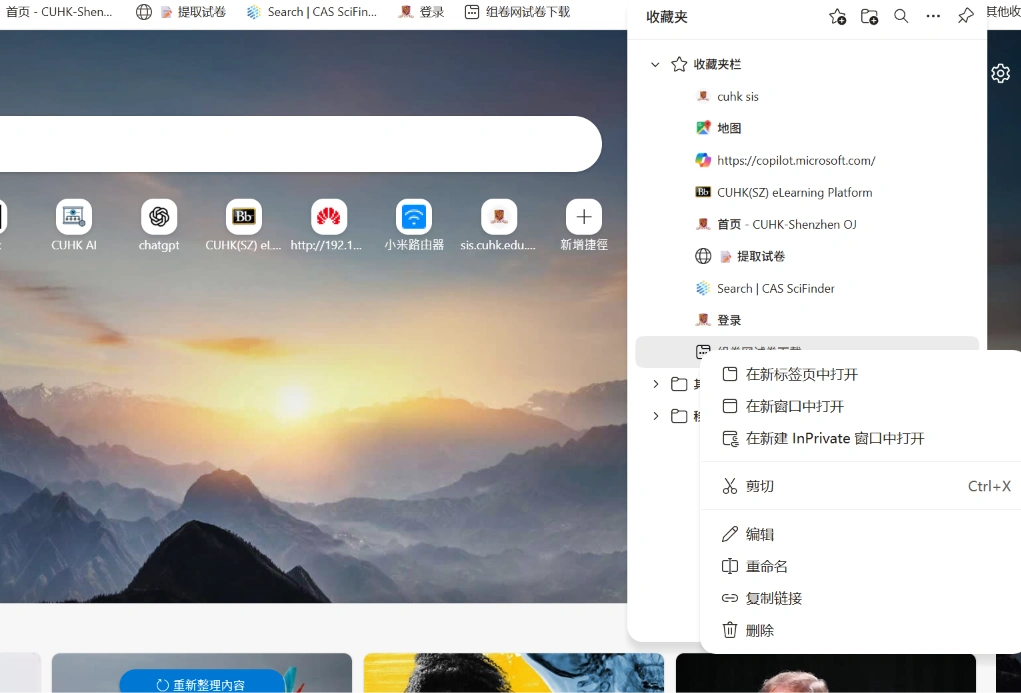Image resolution: width=1021 pixels, height=693 pixels.
Task: Click the add folder icon in favorites panel
Action: pos(869,16)
